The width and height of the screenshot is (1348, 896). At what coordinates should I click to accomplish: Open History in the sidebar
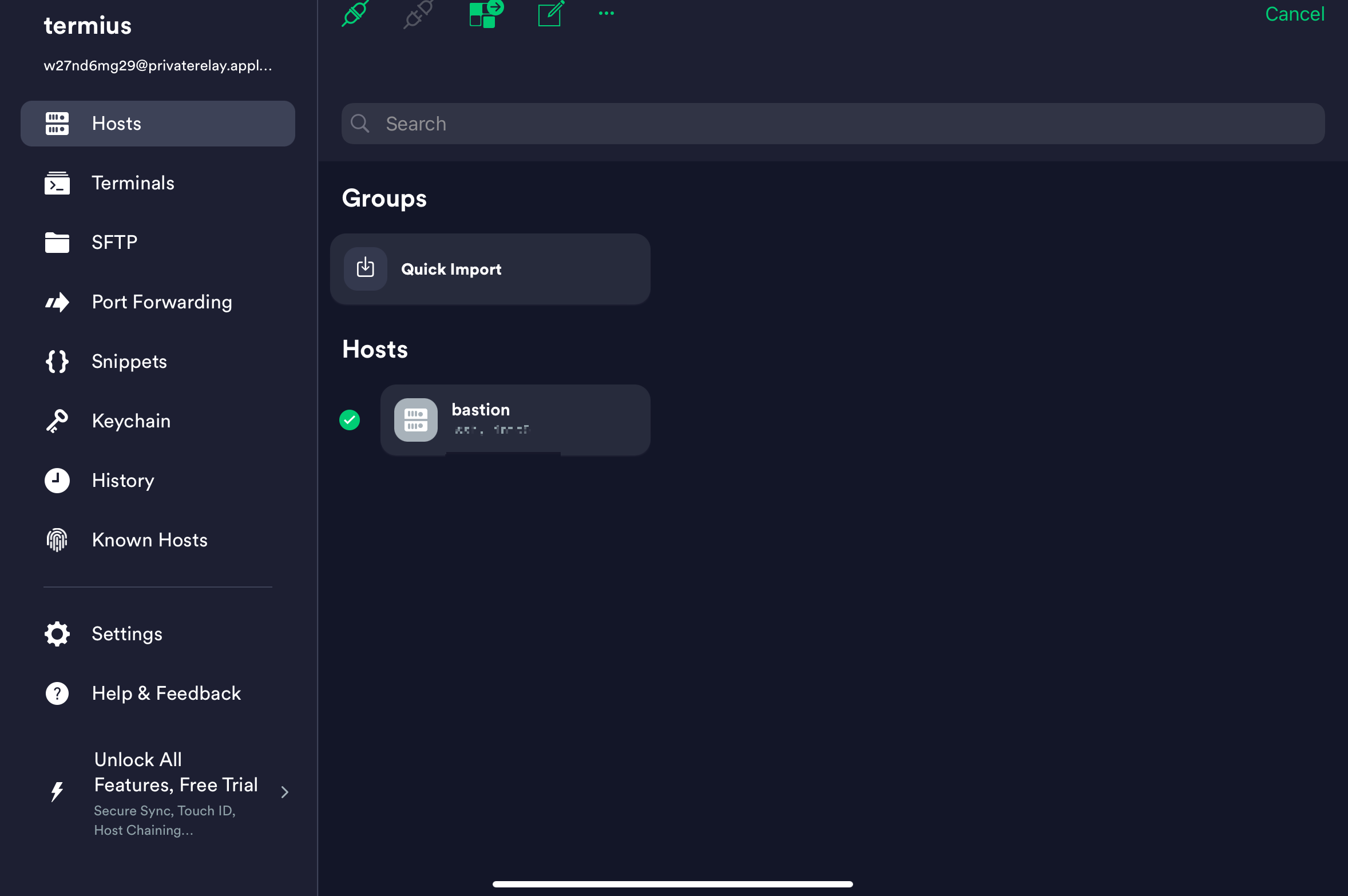pos(158,481)
